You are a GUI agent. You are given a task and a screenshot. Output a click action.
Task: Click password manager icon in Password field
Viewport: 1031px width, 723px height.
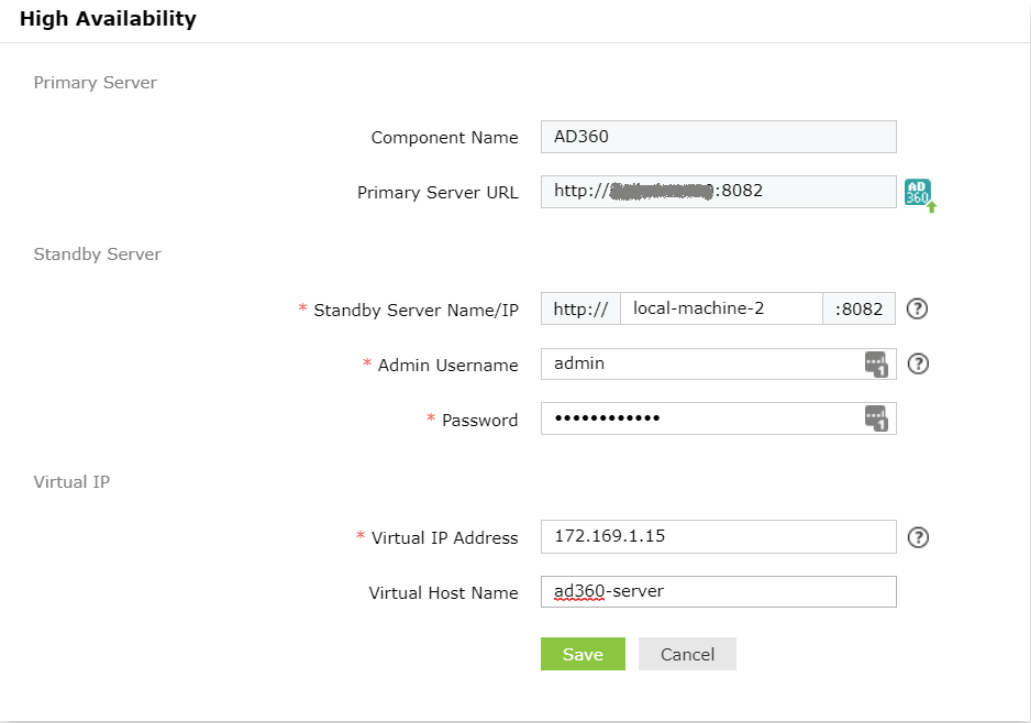coord(876,419)
